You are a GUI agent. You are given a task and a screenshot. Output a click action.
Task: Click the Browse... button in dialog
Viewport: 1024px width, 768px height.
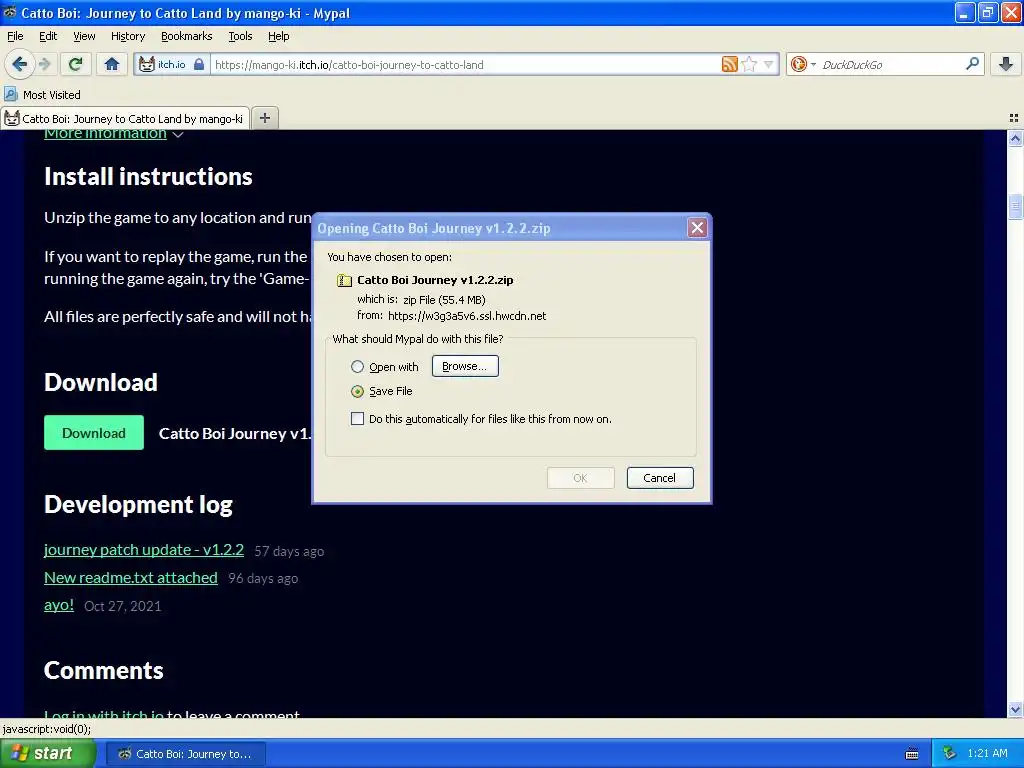[x=465, y=366]
